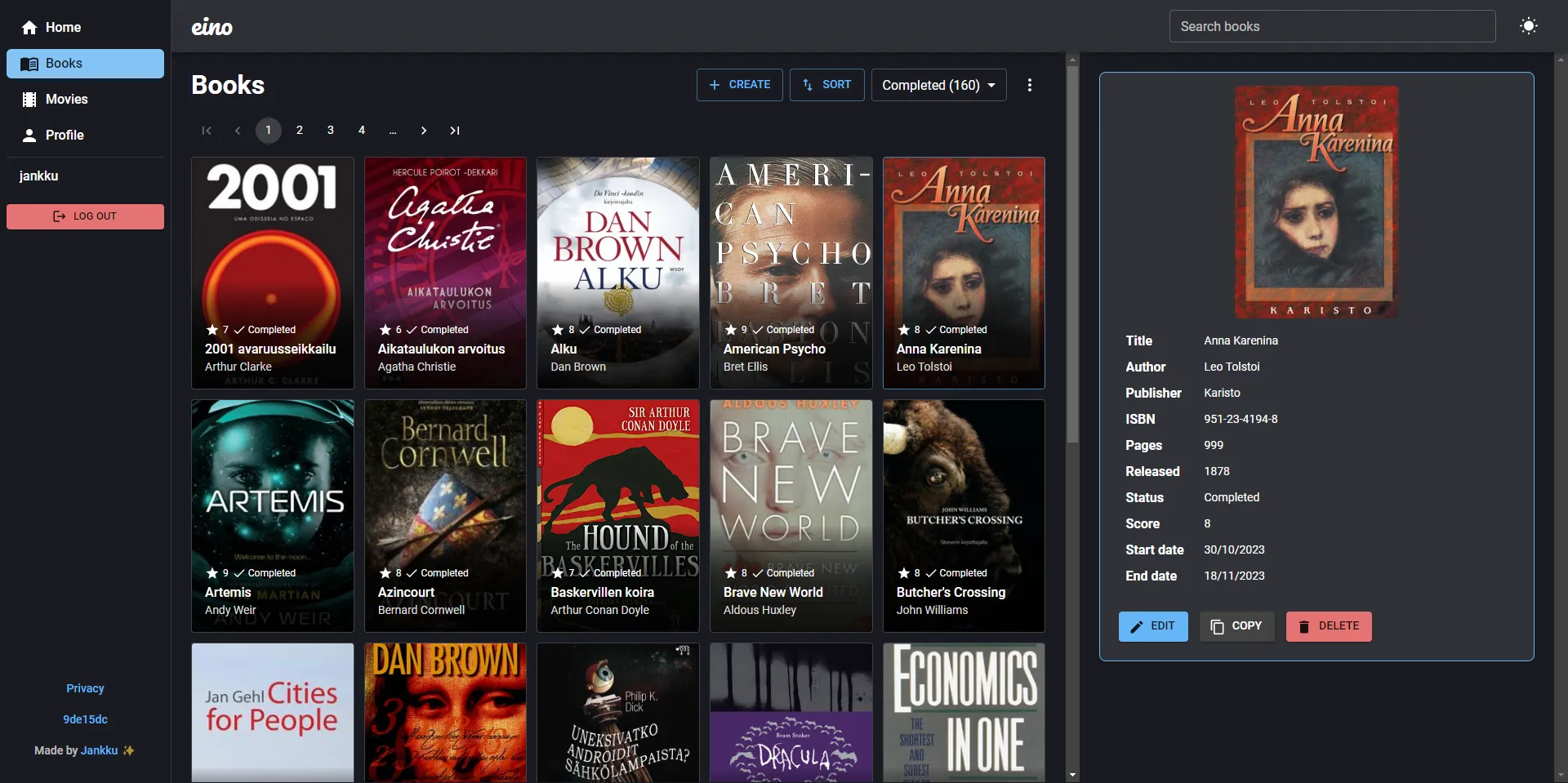Click the CREATE book button
This screenshot has width=1568, height=783.
click(x=739, y=85)
